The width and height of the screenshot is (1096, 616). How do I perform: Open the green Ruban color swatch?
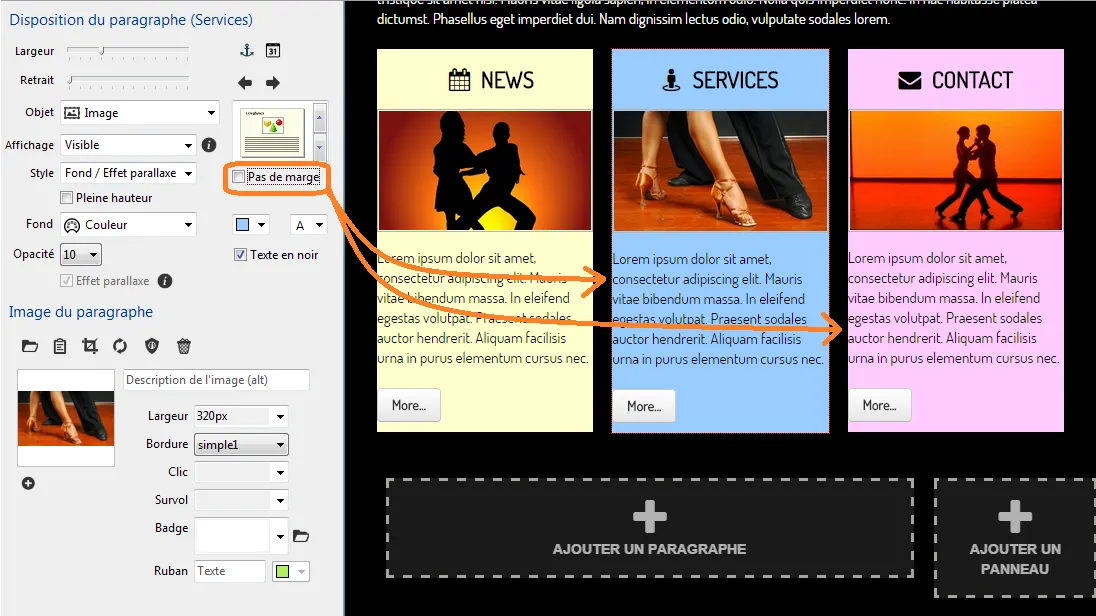coord(290,571)
